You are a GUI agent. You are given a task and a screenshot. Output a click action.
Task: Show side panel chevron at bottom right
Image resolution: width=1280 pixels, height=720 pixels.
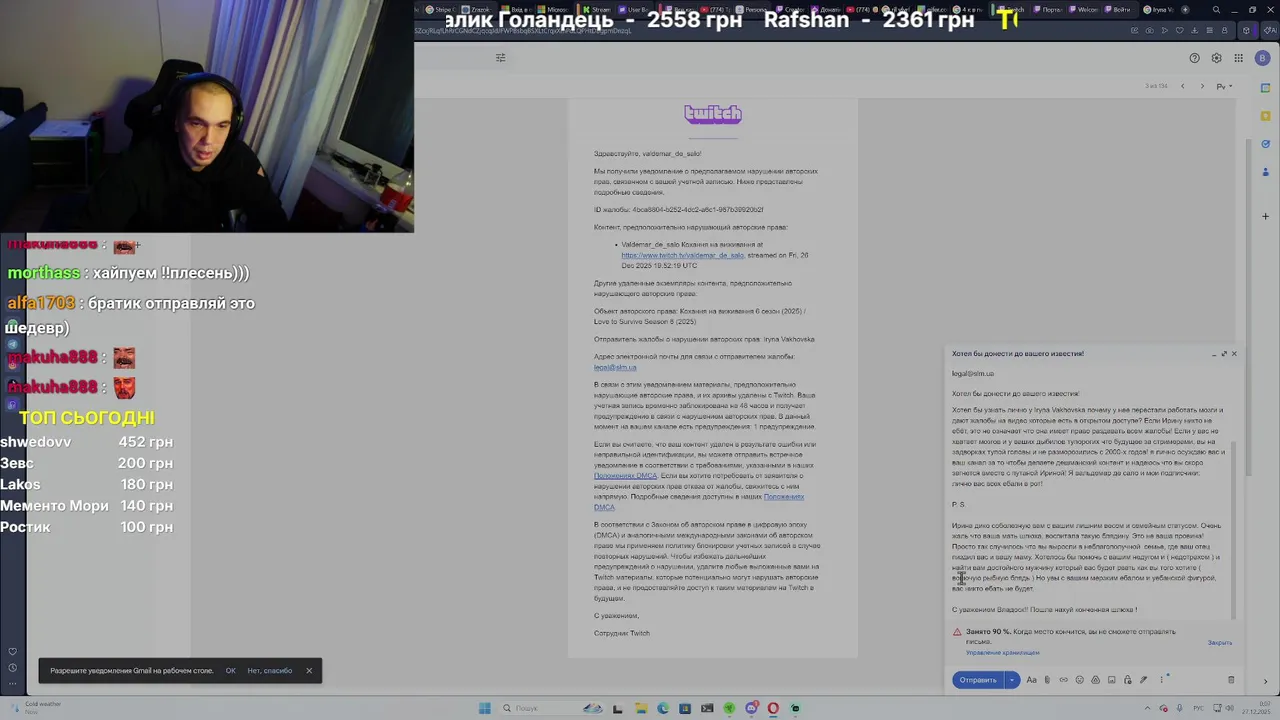(x=1265, y=681)
